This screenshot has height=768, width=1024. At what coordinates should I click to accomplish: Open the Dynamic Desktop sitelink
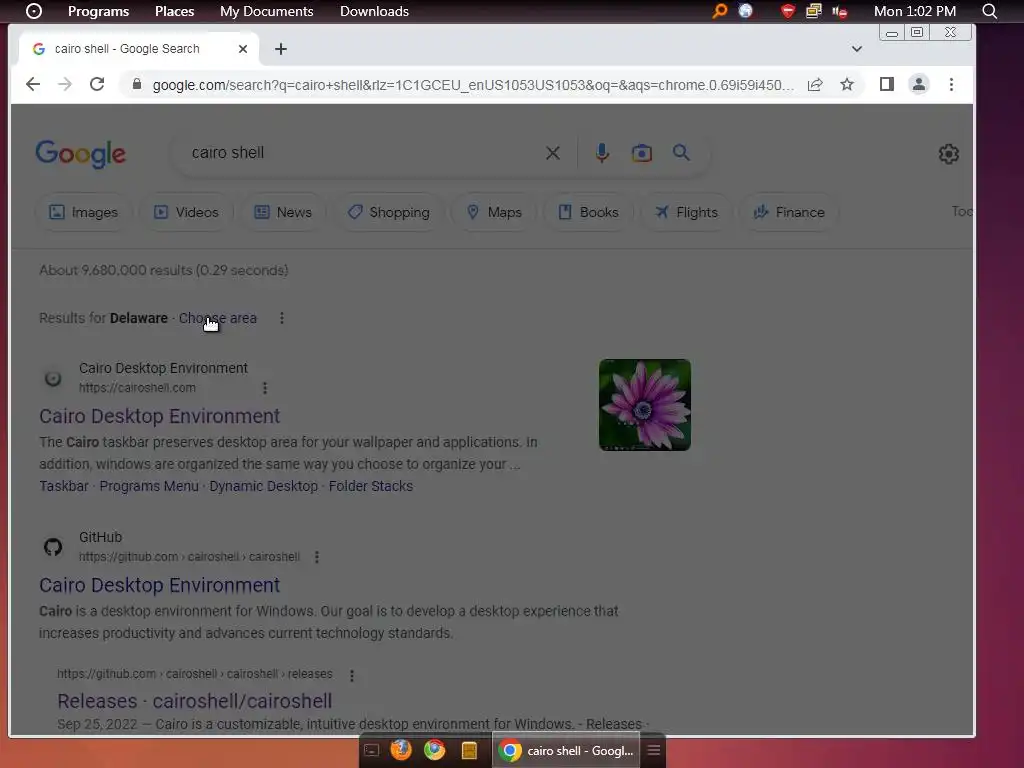[263, 486]
